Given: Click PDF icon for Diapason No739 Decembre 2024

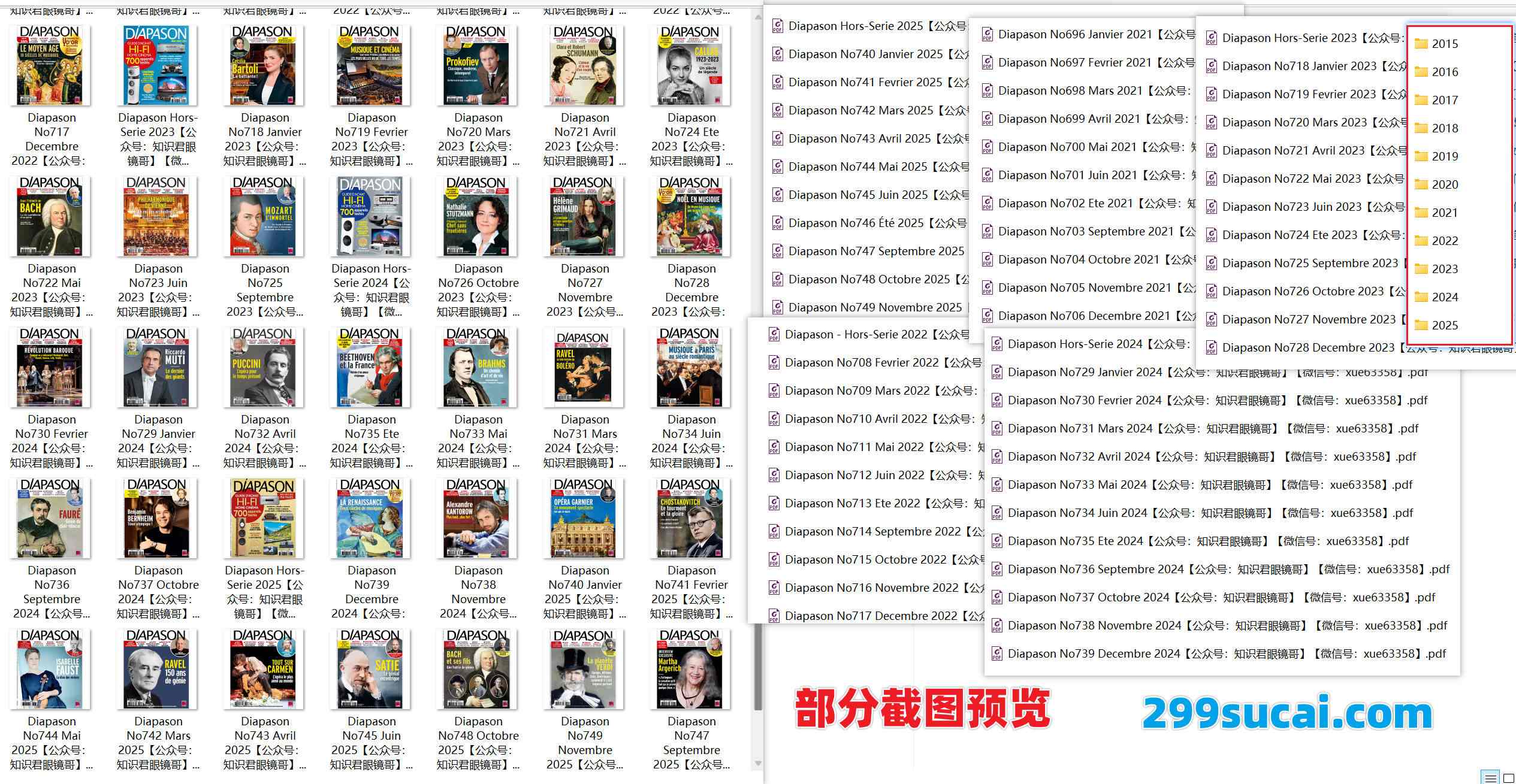Looking at the screenshot, I should [x=996, y=654].
